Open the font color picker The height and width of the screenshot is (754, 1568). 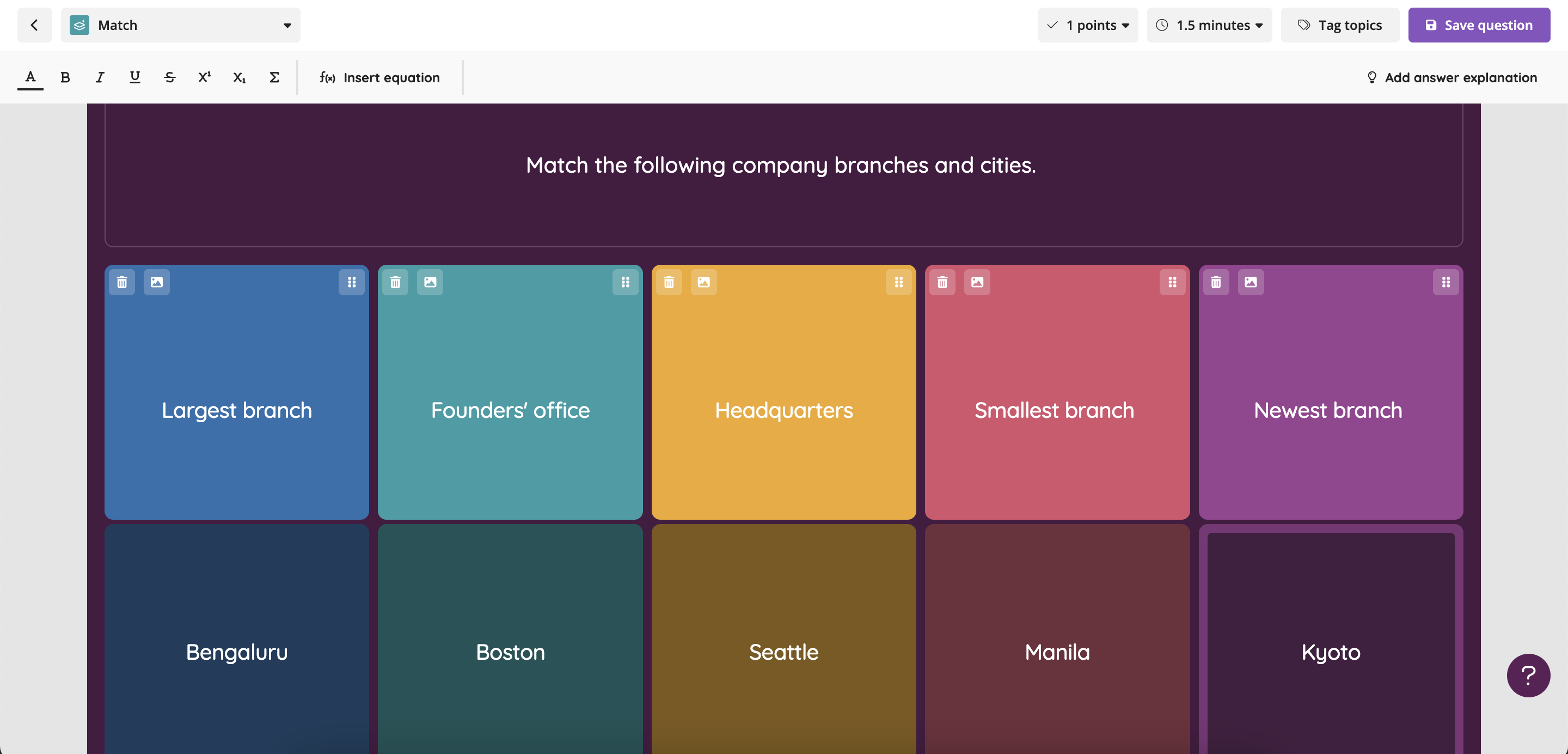pyautogui.click(x=30, y=77)
